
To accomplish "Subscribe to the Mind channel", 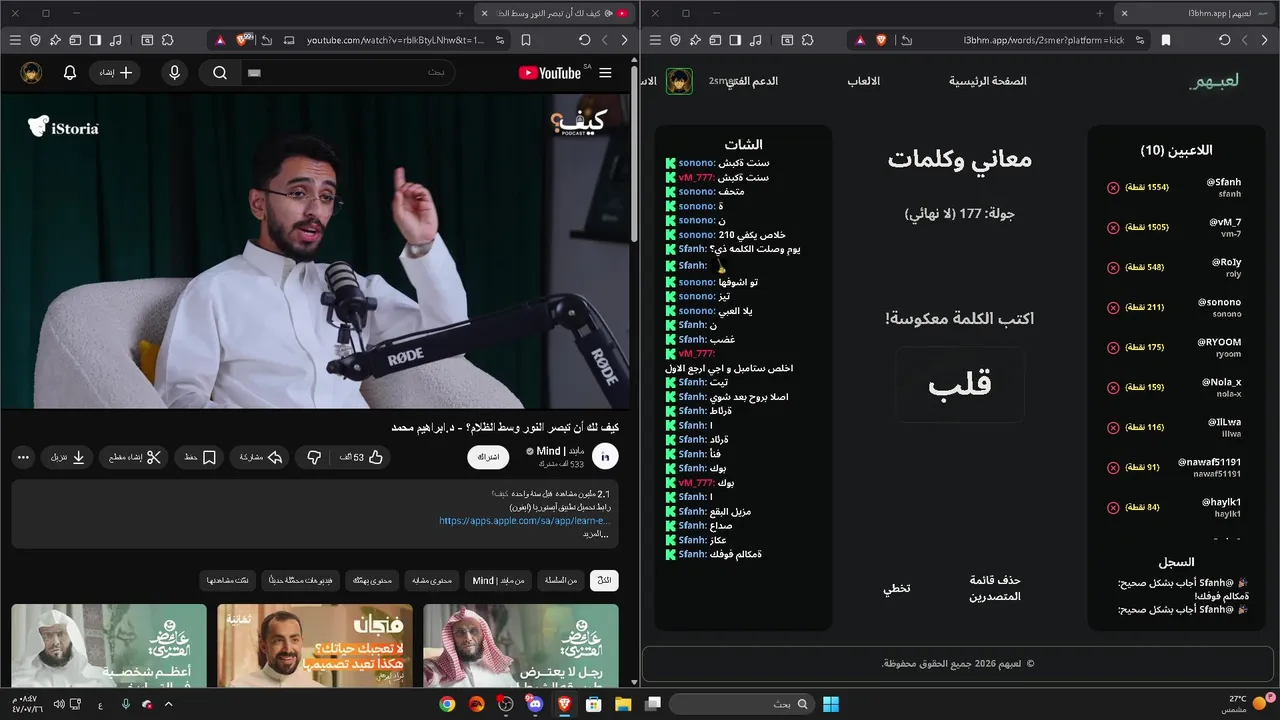I will tap(488, 457).
